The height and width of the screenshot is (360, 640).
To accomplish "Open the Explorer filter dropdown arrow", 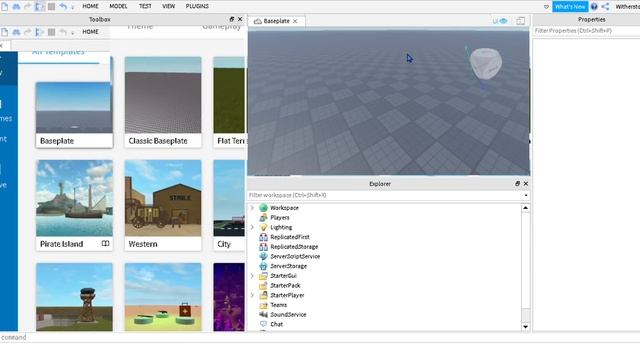I will (526, 196).
